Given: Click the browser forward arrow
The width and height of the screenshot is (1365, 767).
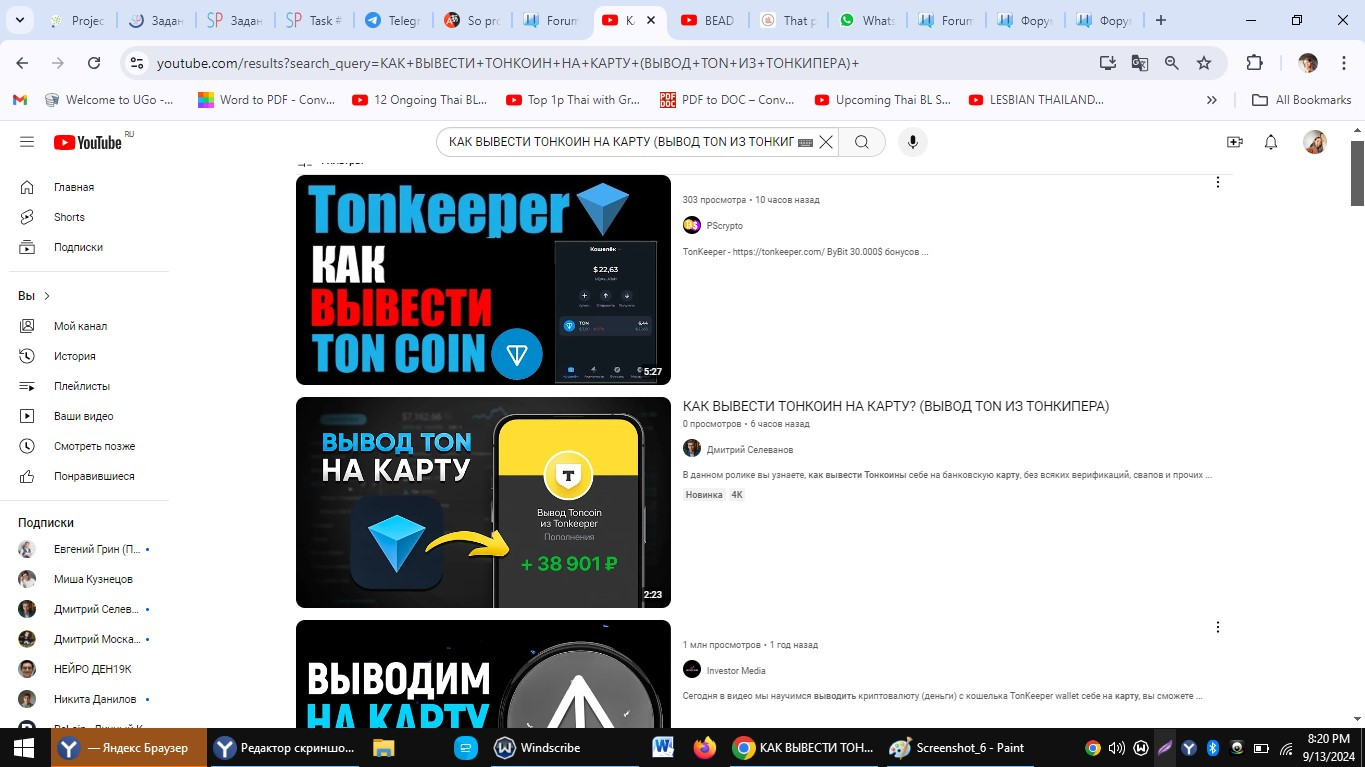Looking at the screenshot, I should pos(58,63).
